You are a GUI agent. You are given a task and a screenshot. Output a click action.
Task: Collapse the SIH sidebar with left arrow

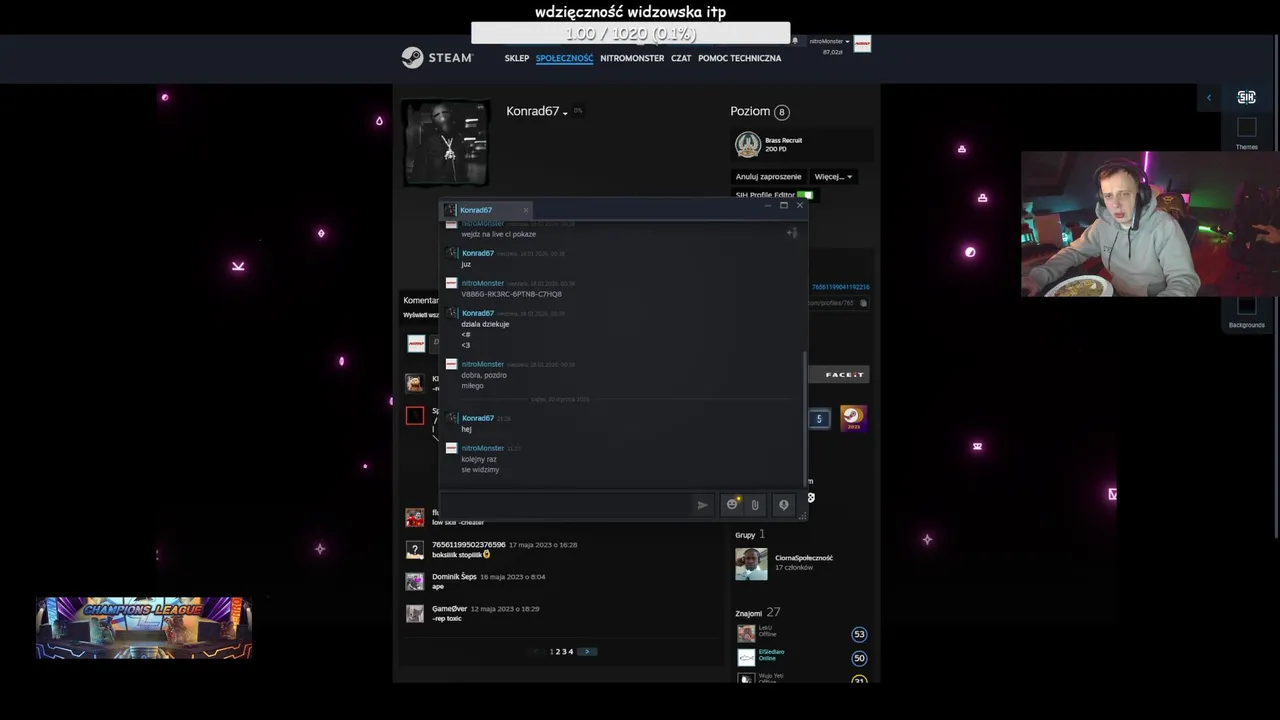coord(1209,97)
